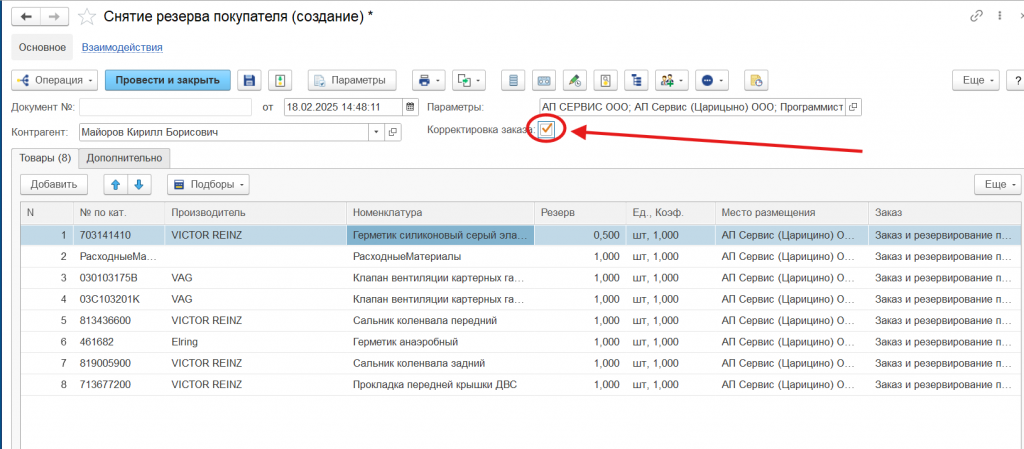Click the Добавить button
Screen dimensions: 1024x449
coord(54,184)
